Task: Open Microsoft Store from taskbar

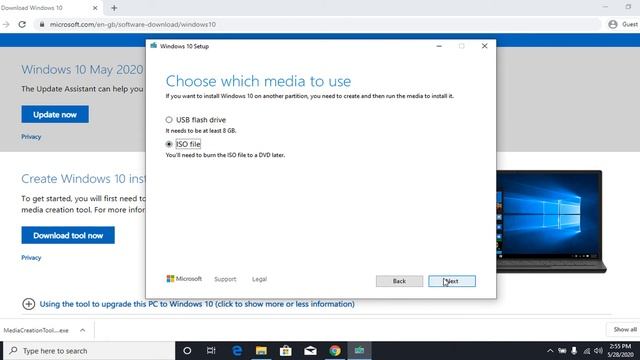Action: pyautogui.click(x=286, y=351)
